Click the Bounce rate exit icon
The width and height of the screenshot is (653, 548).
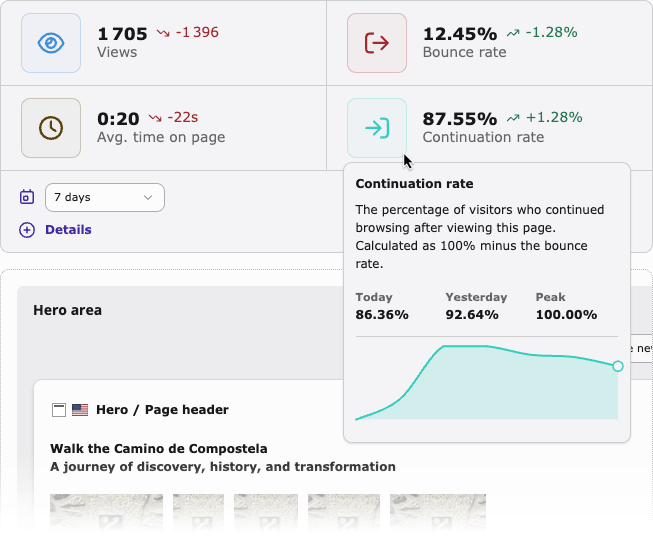click(377, 43)
